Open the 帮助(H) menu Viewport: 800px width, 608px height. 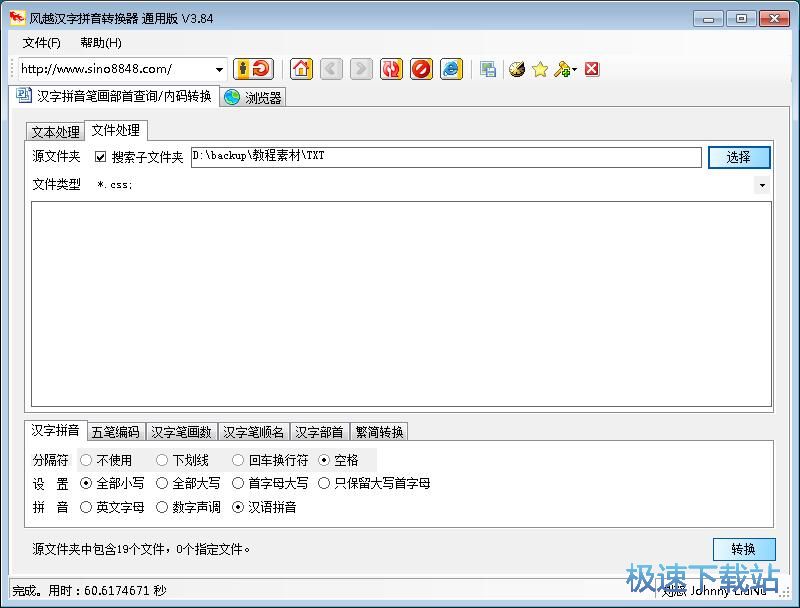[x=101, y=43]
